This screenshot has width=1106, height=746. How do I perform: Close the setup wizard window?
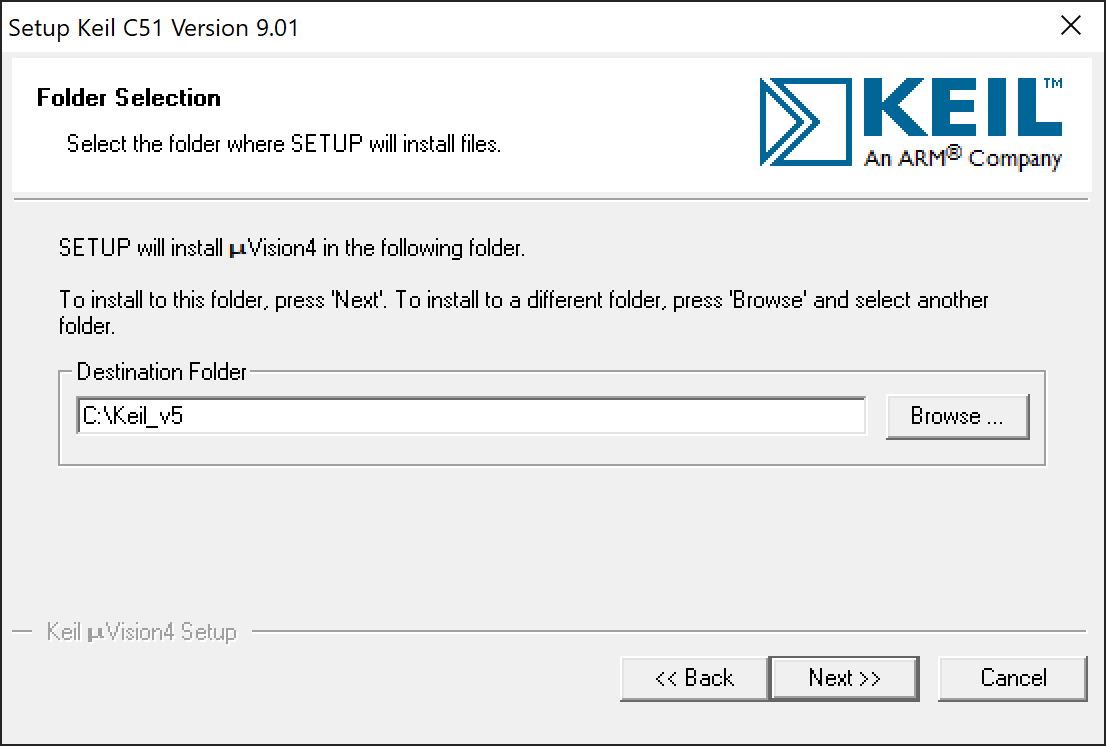coord(1071,26)
